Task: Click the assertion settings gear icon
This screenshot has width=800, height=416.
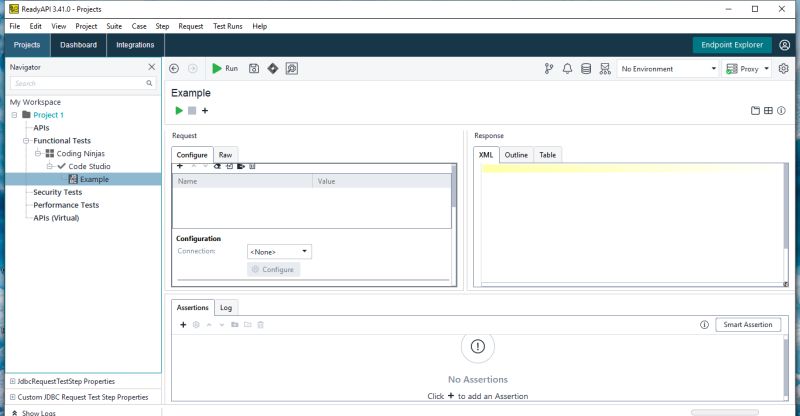Action: click(196, 325)
